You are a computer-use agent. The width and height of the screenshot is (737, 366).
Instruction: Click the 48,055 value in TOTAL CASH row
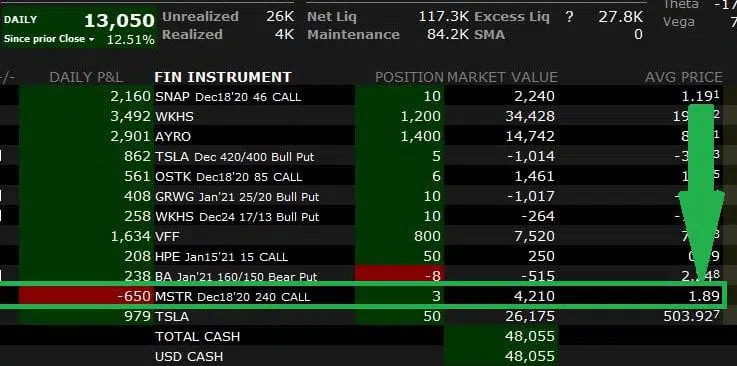click(530, 336)
